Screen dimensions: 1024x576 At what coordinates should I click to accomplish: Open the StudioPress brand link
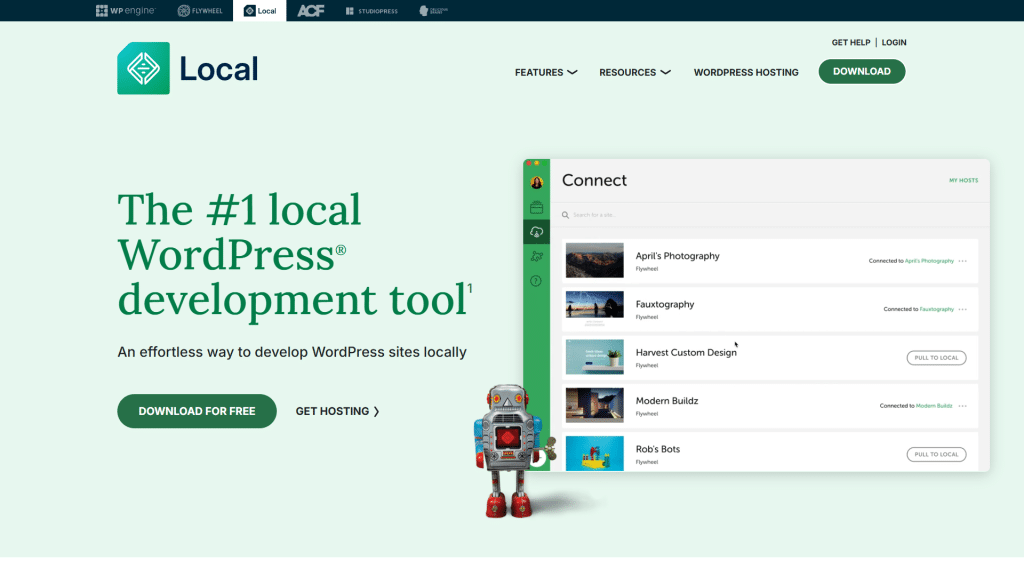372,10
